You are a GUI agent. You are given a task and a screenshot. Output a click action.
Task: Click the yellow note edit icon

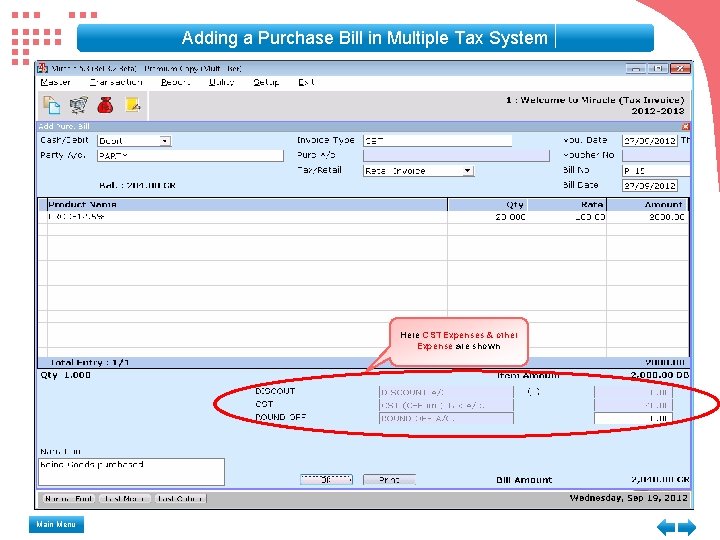pos(133,105)
